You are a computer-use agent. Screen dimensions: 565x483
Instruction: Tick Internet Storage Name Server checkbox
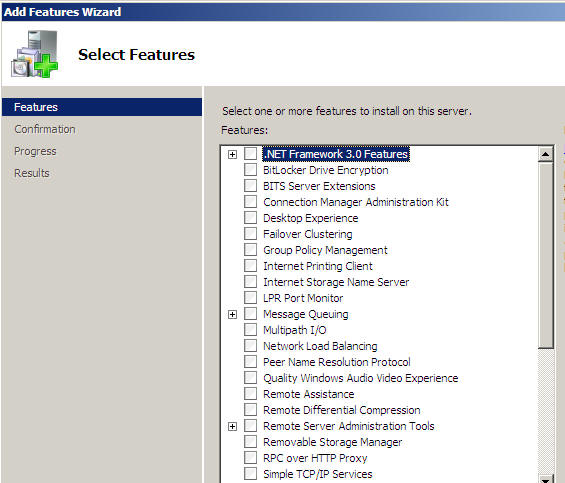click(x=250, y=282)
